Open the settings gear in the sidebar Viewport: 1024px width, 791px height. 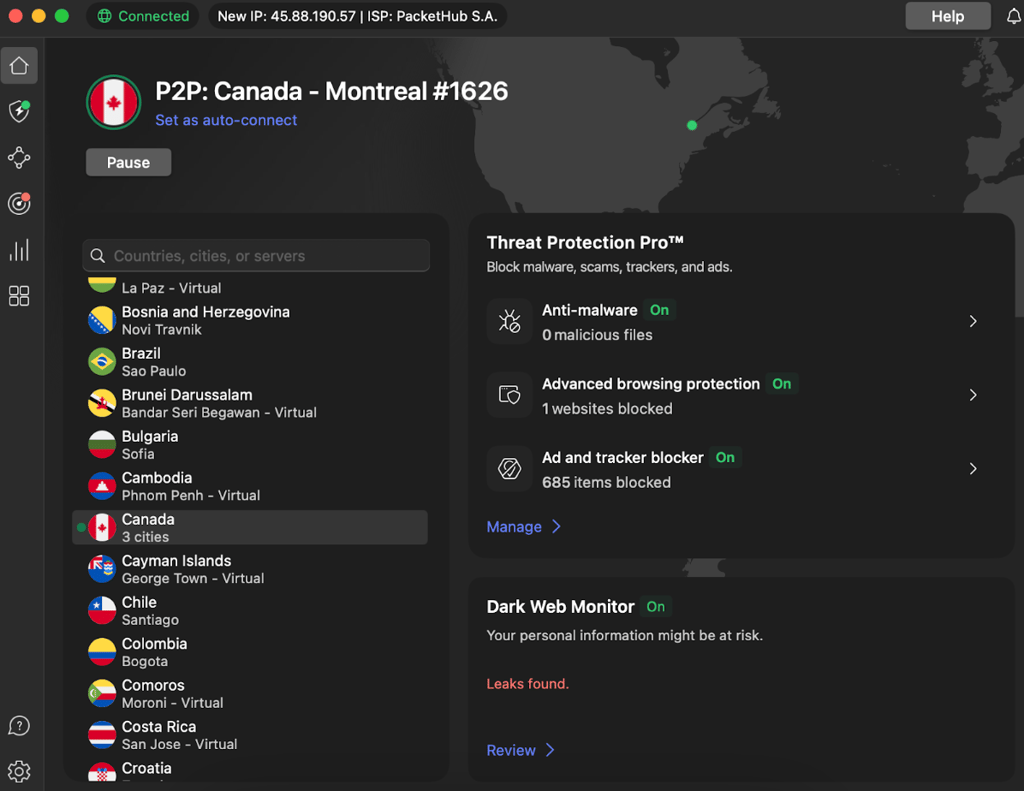(x=19, y=771)
